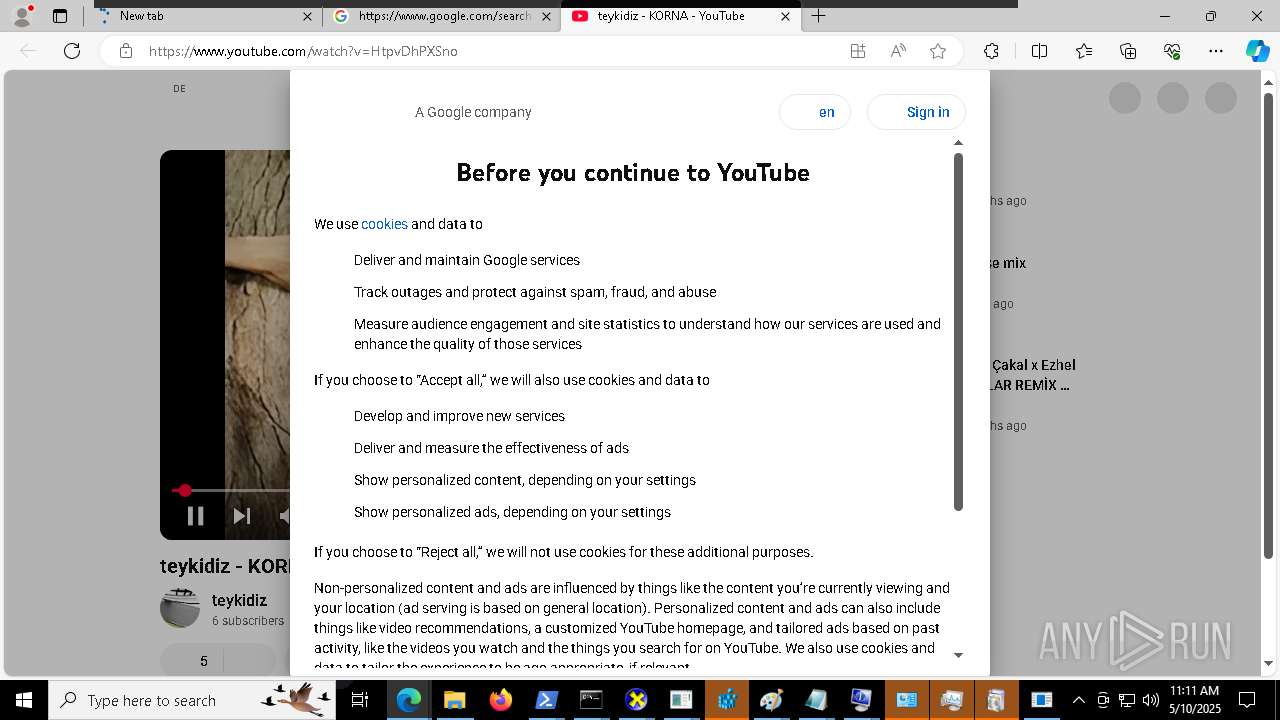Open the language selector showing en
Screen dimensions: 1280x720
[x=815, y=112]
